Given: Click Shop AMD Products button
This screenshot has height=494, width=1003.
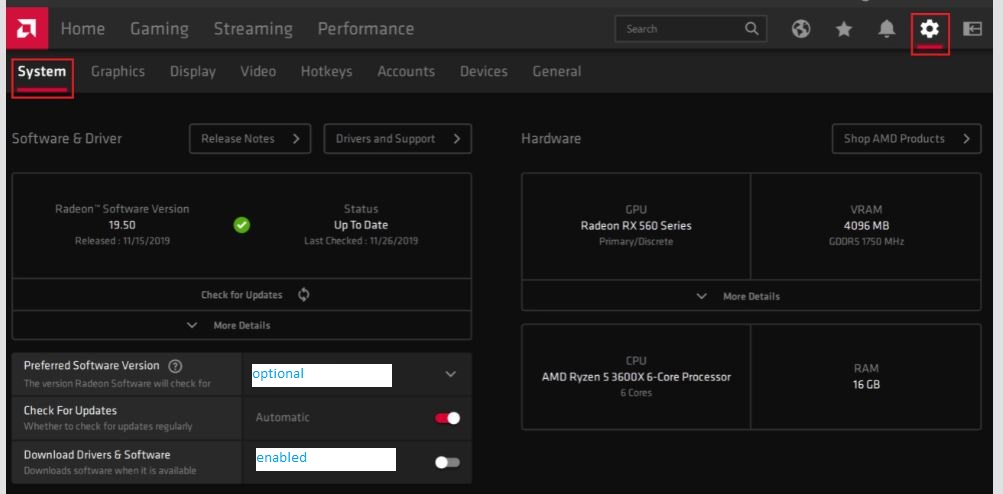Looking at the screenshot, I should point(906,139).
